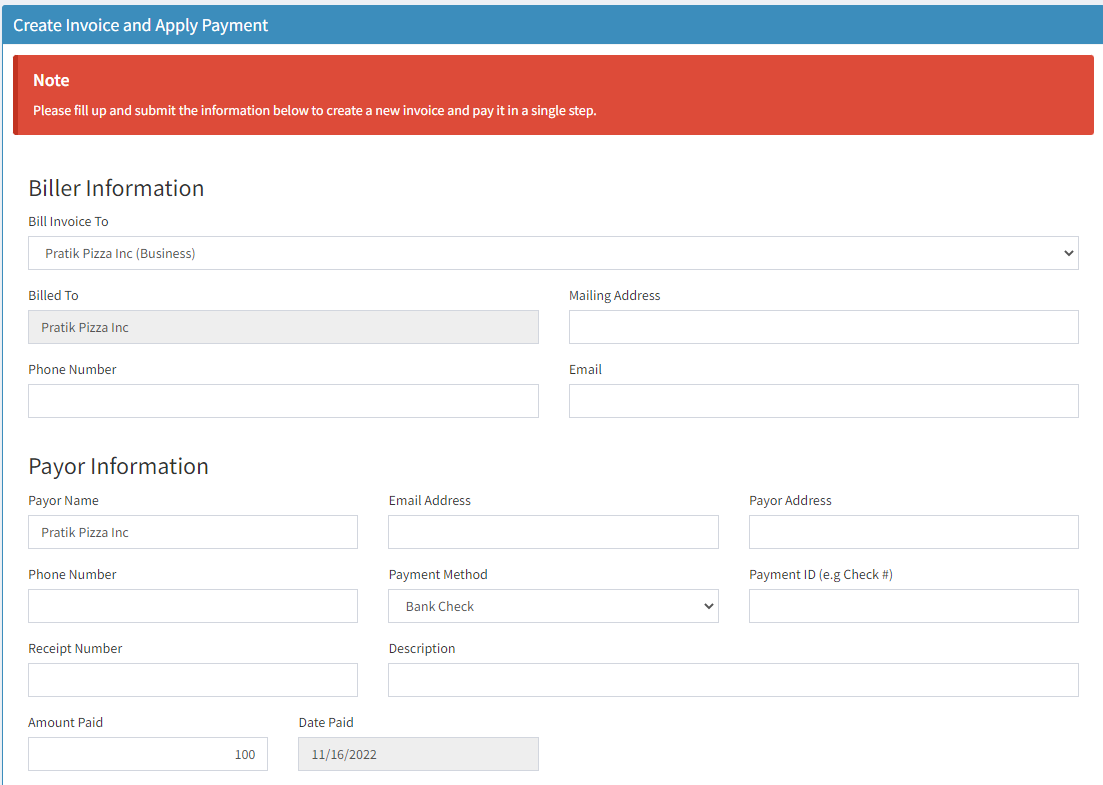Viewport: 1103px width, 785px height.
Task: Click the Bill Invoice To label
Action: 68,222
